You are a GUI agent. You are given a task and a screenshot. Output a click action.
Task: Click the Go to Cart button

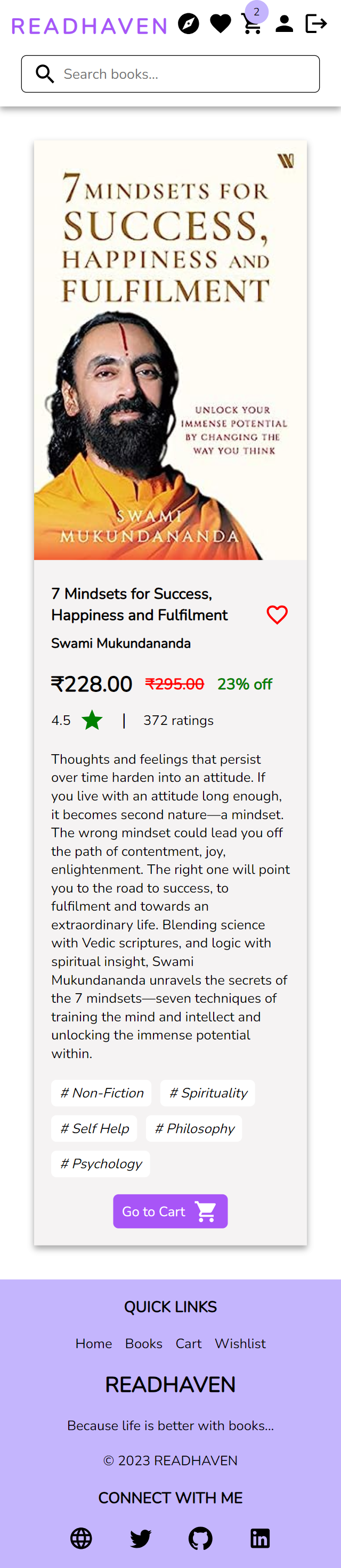[170, 1211]
